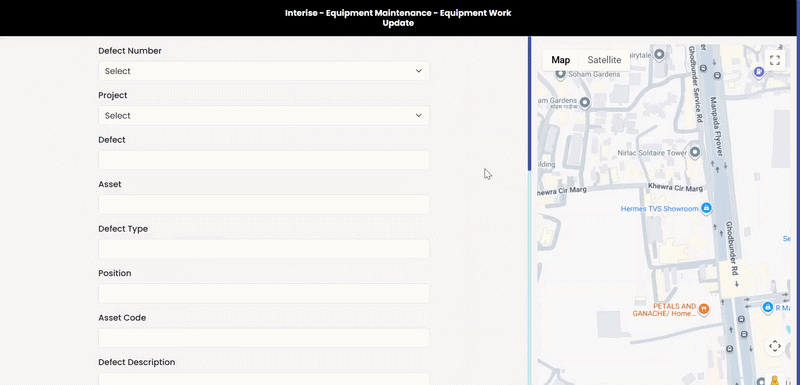
Task: Toggle the map fullscreen view icon
Action: [774, 60]
